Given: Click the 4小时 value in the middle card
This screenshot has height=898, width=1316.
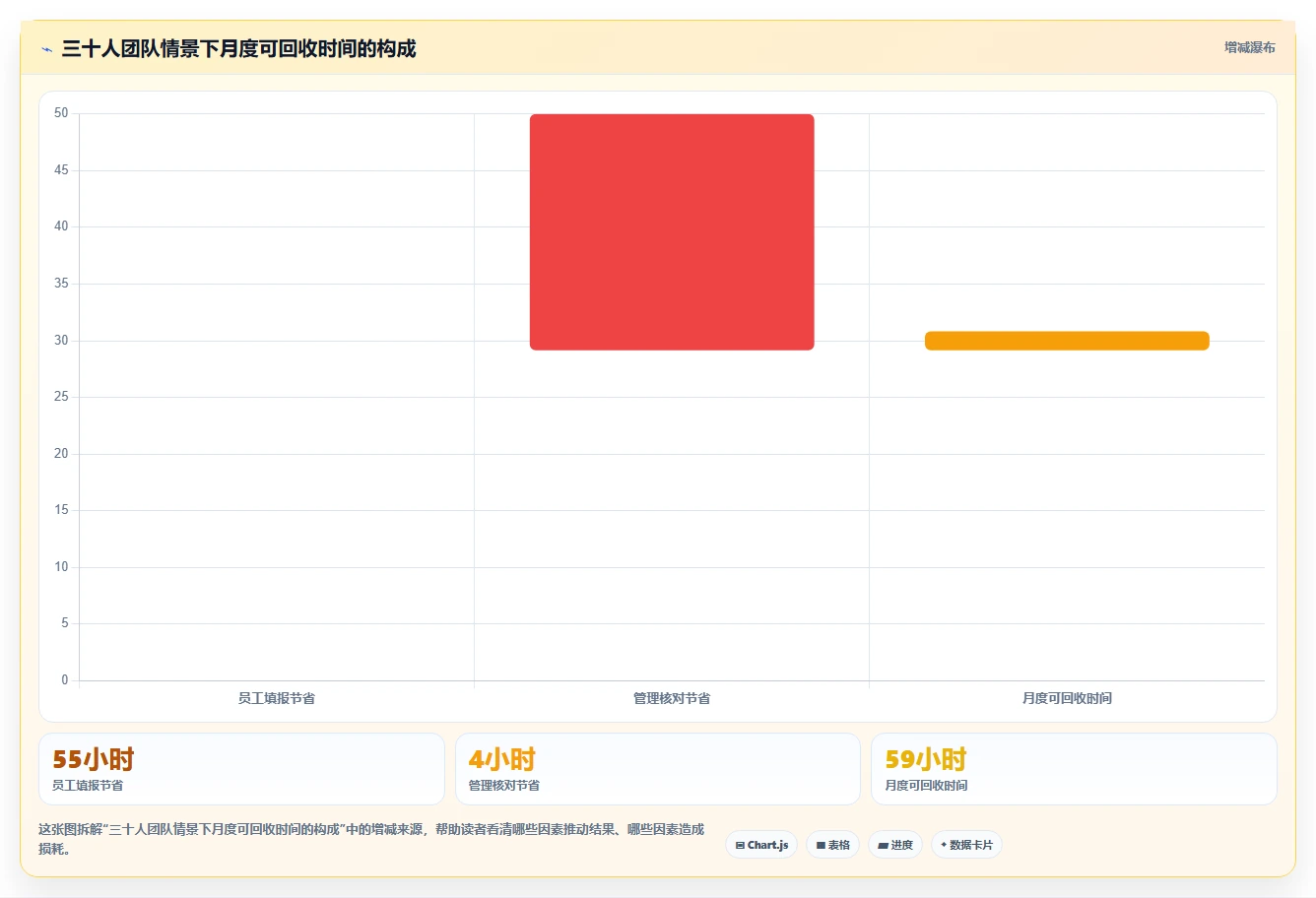Looking at the screenshot, I should point(502,759).
